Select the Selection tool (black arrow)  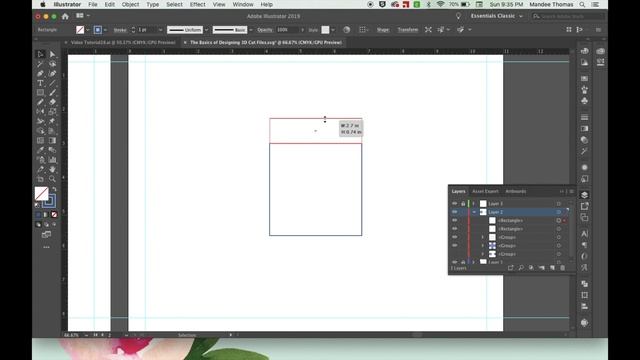tap(40, 54)
